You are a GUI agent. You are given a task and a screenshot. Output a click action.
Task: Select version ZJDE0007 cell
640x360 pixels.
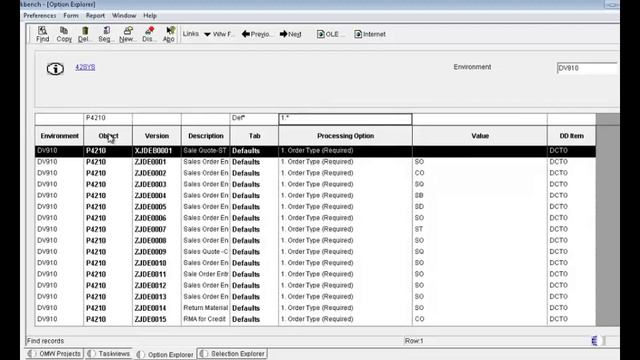coord(157,229)
